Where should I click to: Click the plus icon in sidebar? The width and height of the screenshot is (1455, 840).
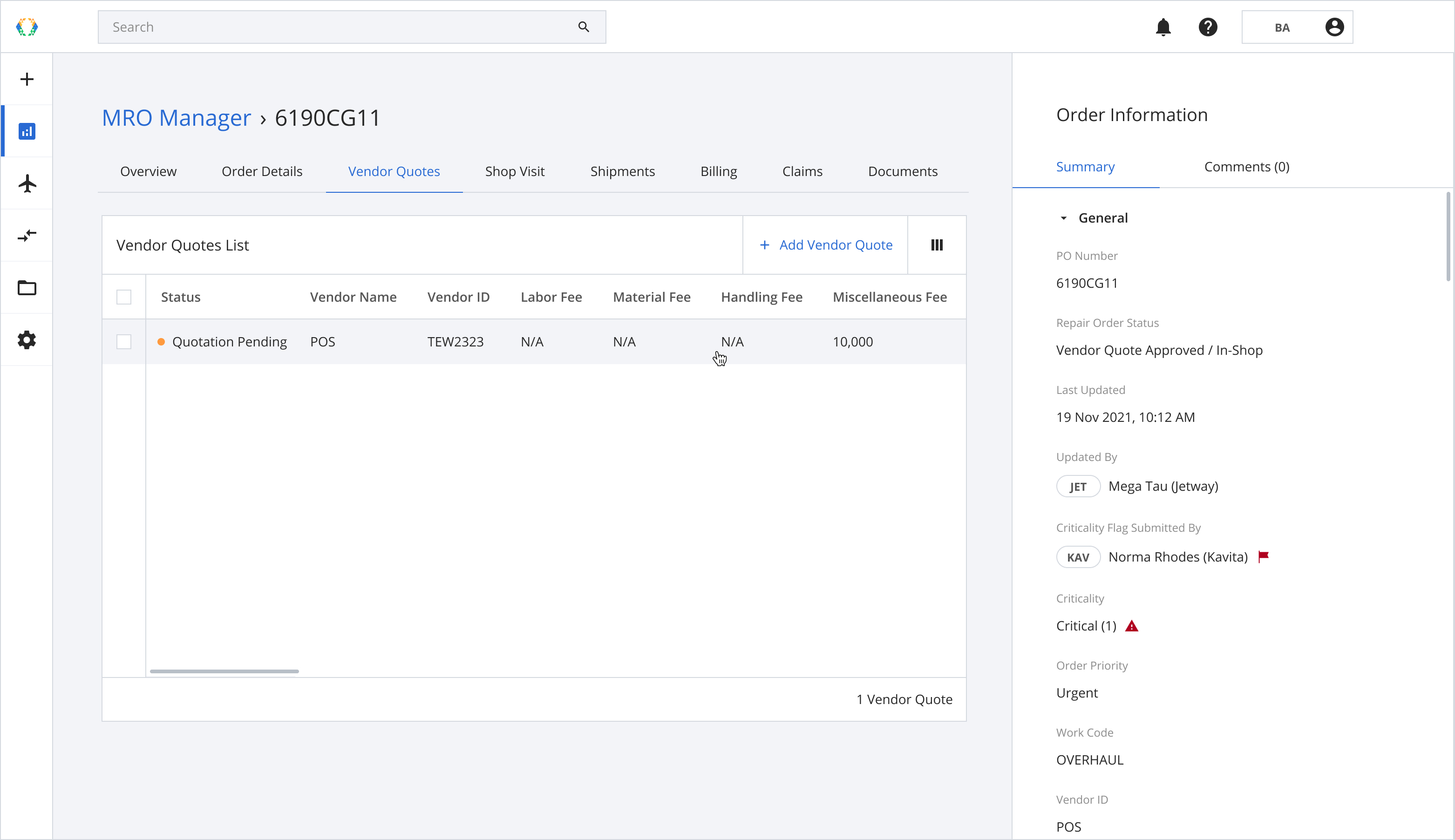[27, 79]
